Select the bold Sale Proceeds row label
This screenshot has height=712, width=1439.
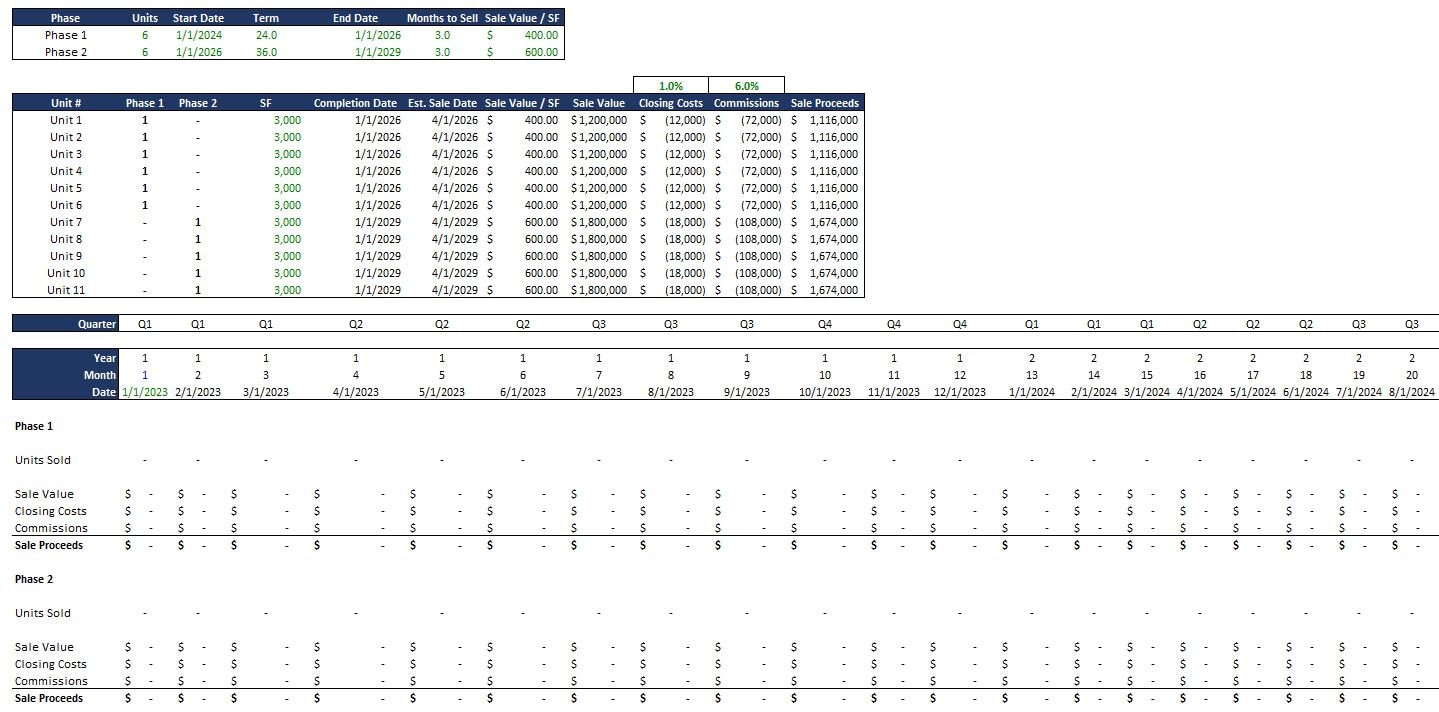tap(48, 545)
